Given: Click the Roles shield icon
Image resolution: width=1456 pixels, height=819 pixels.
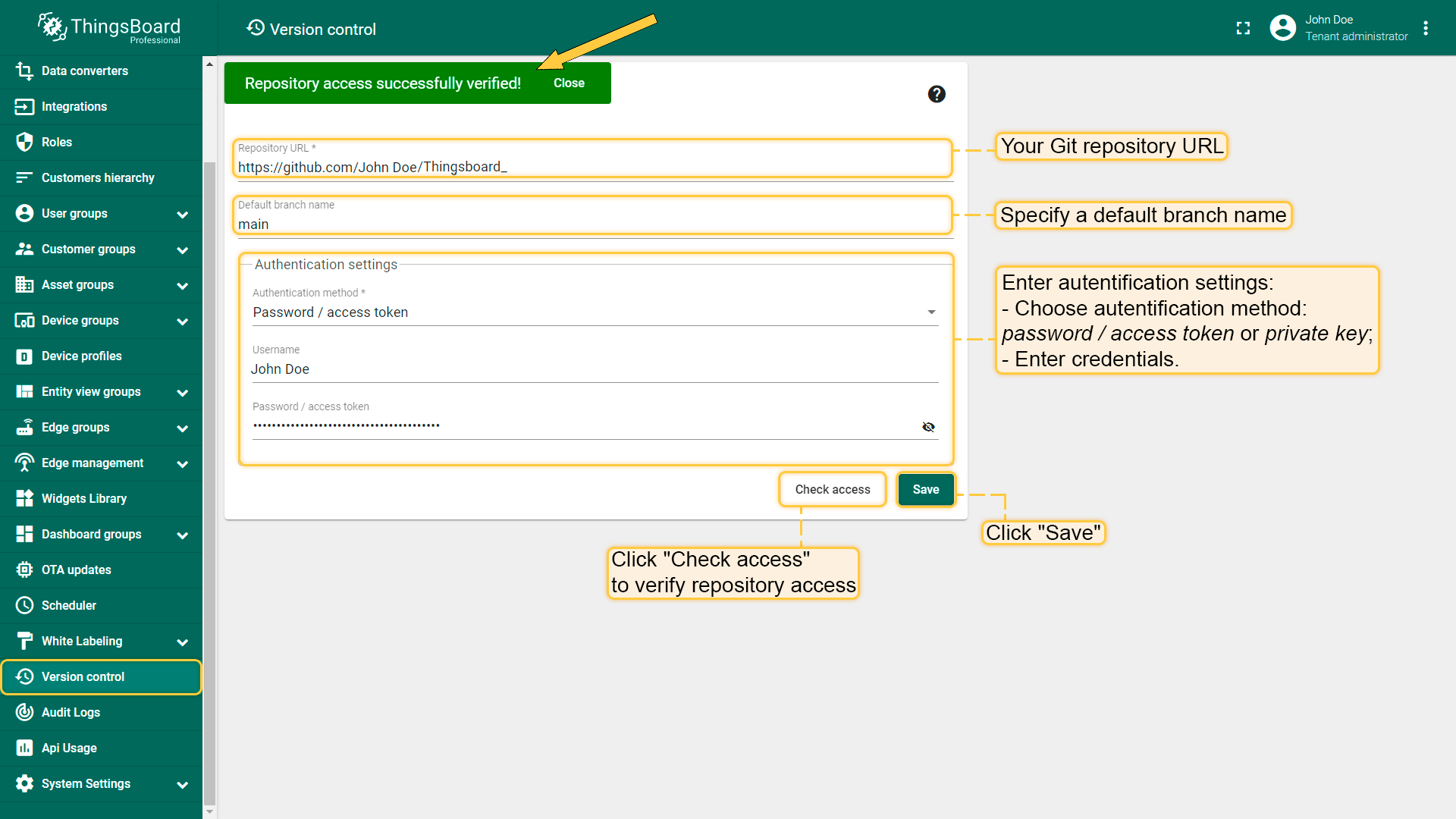Looking at the screenshot, I should pyautogui.click(x=24, y=142).
